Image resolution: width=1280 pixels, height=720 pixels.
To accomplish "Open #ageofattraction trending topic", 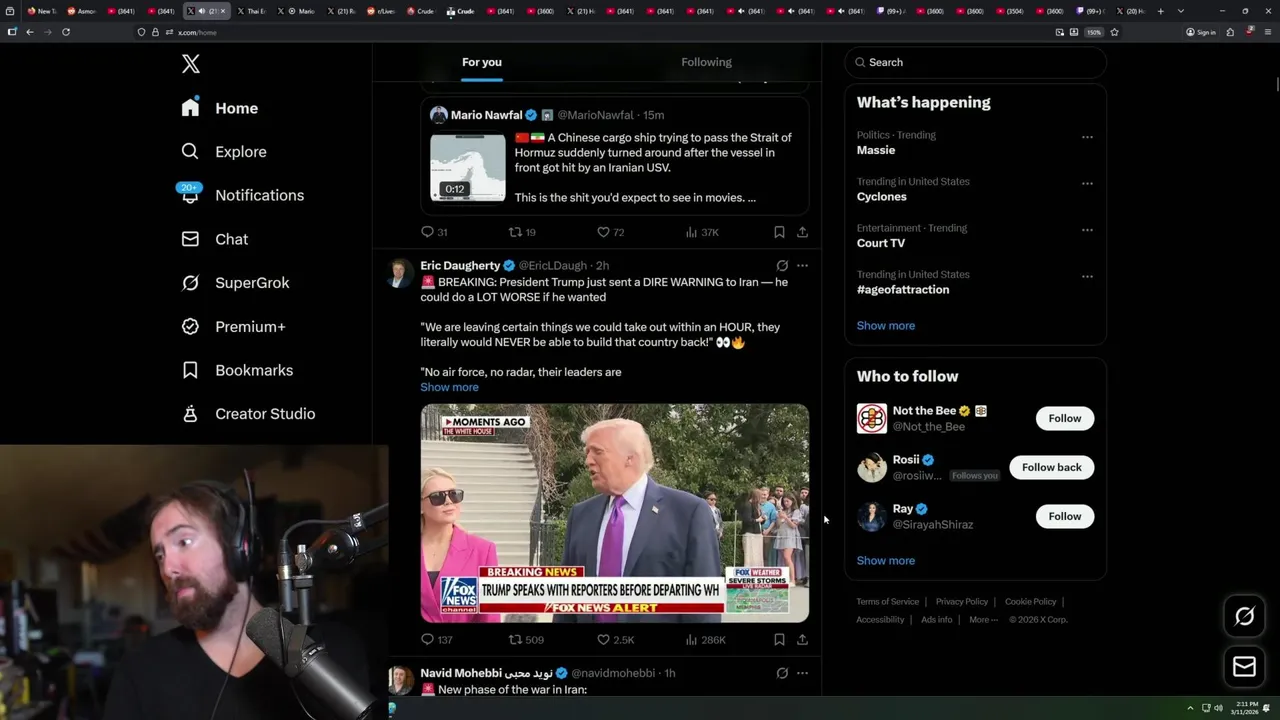I will point(902,290).
